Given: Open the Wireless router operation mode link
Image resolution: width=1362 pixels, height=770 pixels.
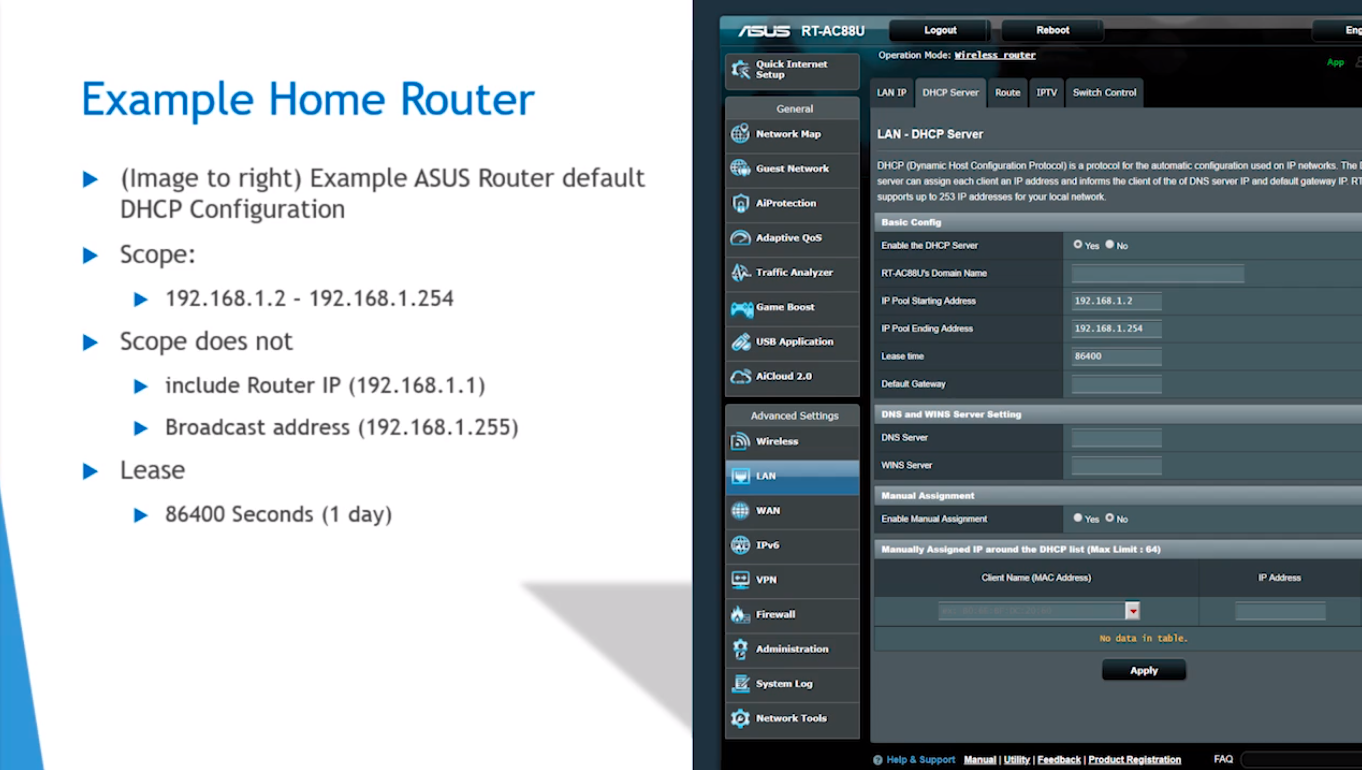Looking at the screenshot, I should click(x=995, y=56).
